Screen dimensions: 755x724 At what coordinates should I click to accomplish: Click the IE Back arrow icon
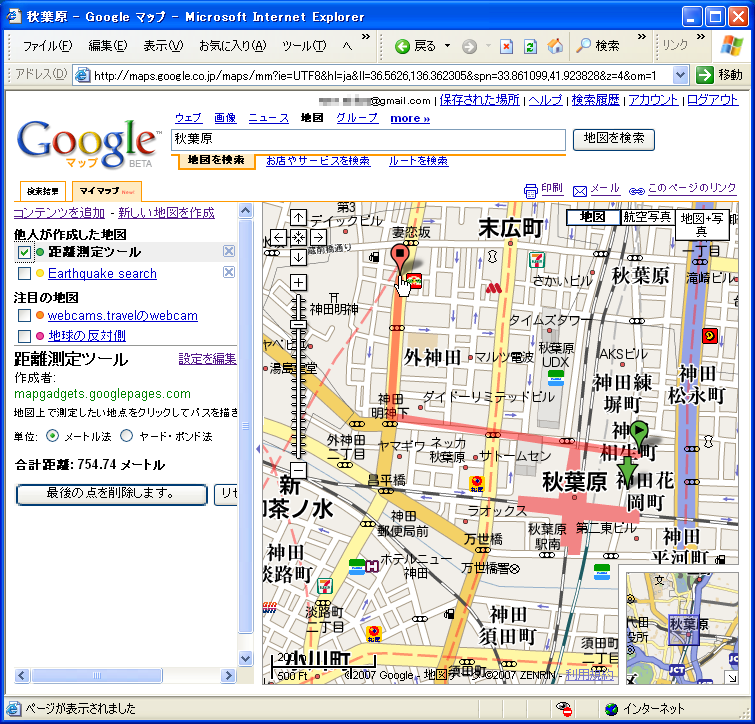(x=402, y=46)
